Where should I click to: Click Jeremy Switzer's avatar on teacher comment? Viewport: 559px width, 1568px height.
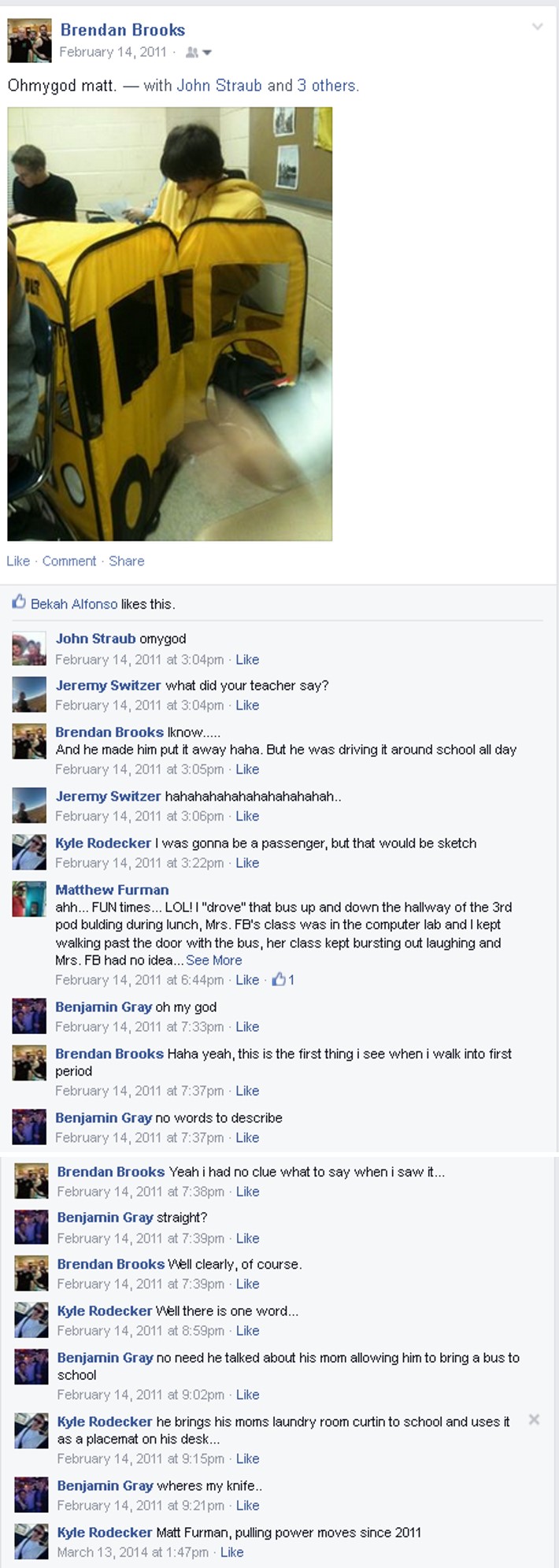point(29,695)
